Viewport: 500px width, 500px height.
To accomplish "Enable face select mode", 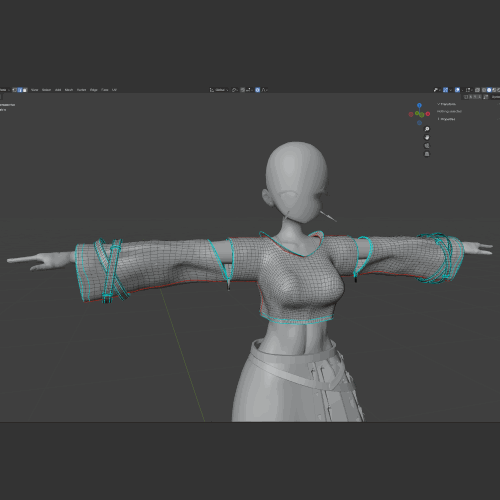I will [x=25, y=90].
